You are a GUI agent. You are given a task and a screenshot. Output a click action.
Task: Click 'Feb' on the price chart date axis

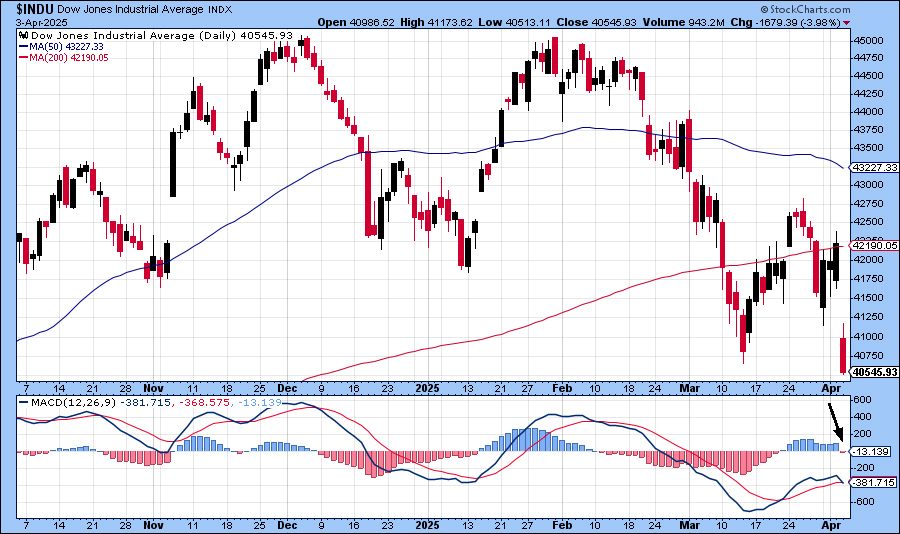(x=562, y=389)
